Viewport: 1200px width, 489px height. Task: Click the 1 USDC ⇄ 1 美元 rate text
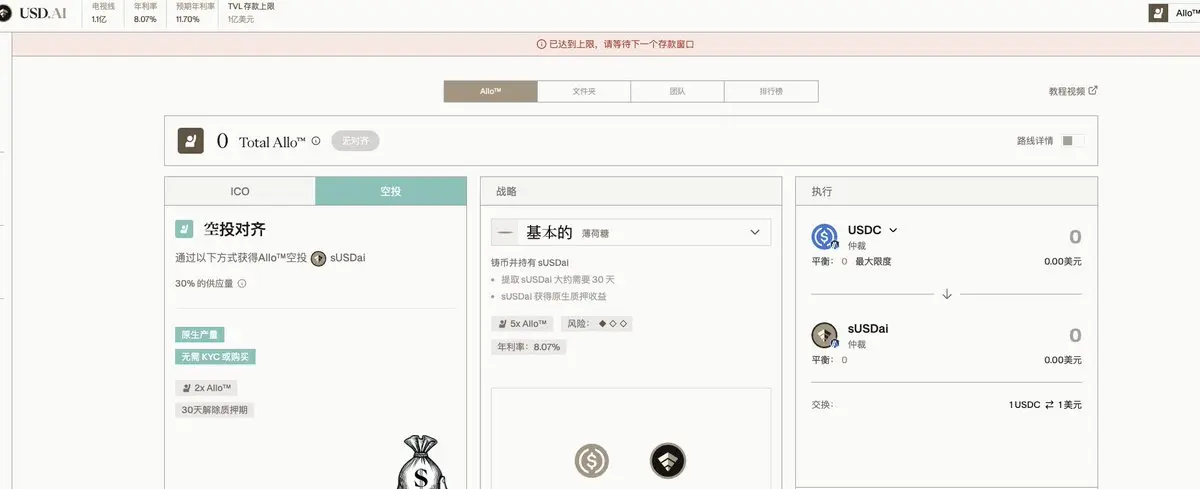pos(1045,405)
